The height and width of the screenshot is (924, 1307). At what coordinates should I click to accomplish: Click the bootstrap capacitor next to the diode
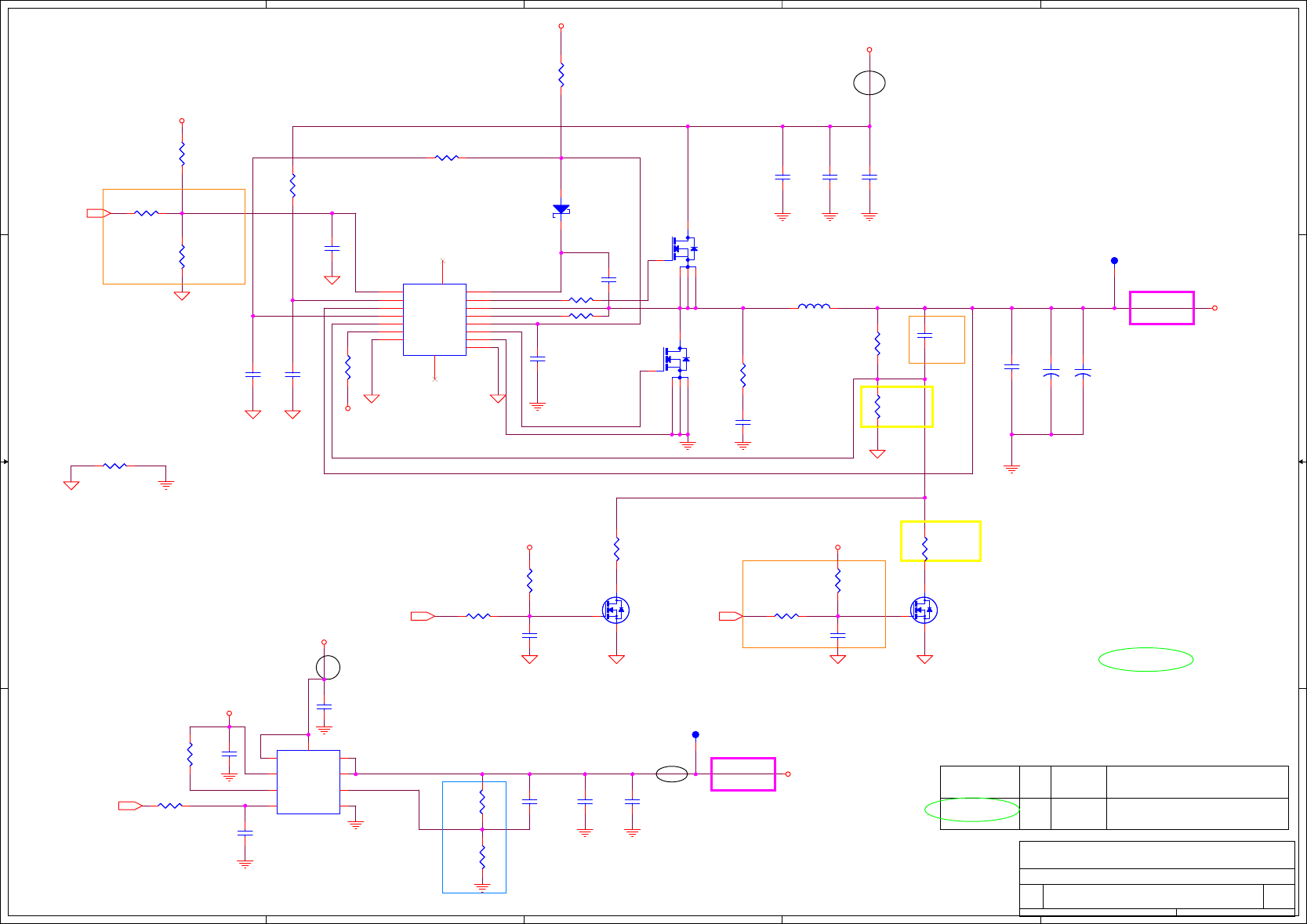pyautogui.click(x=608, y=279)
